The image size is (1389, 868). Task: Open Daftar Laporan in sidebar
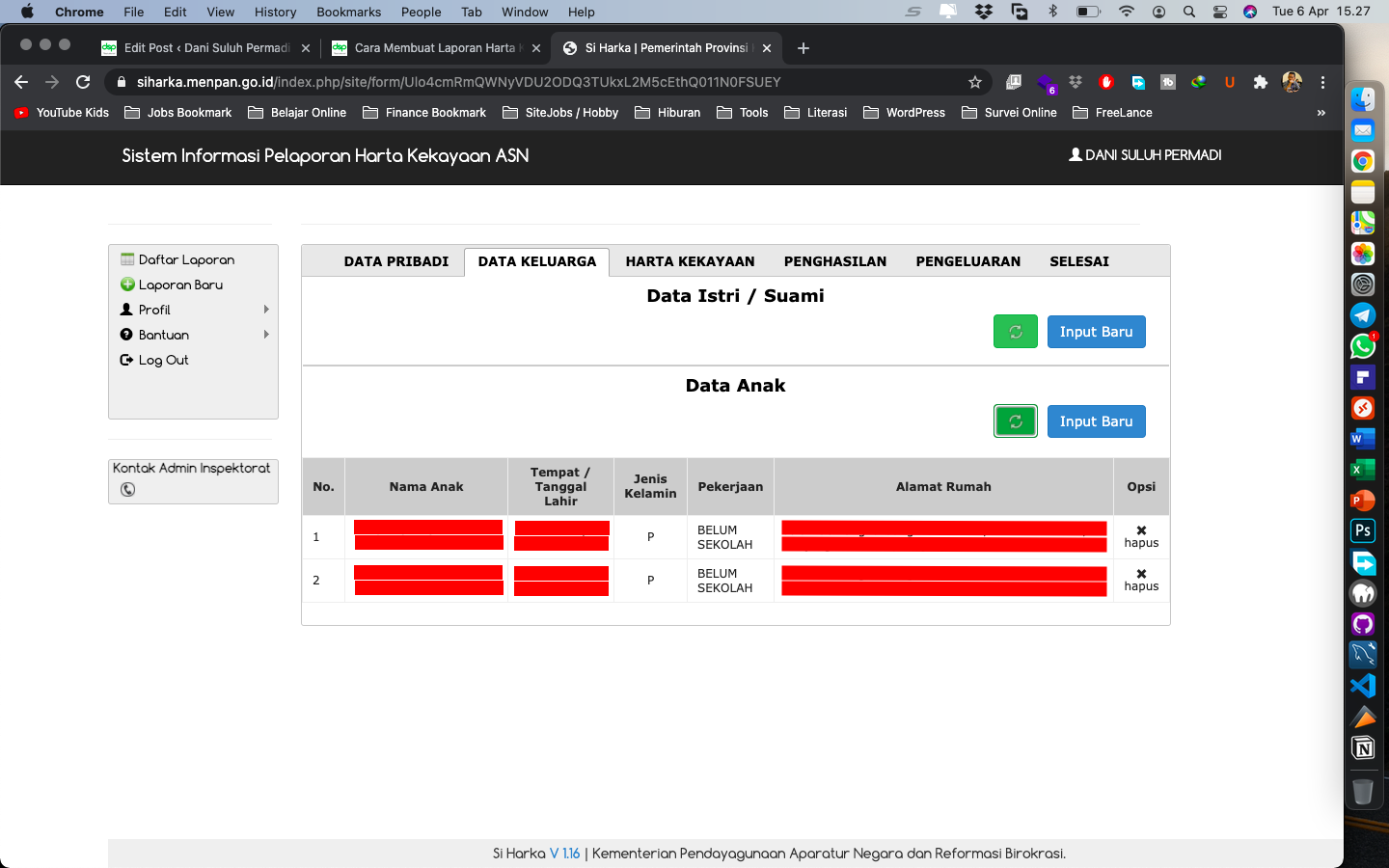pyautogui.click(x=186, y=259)
